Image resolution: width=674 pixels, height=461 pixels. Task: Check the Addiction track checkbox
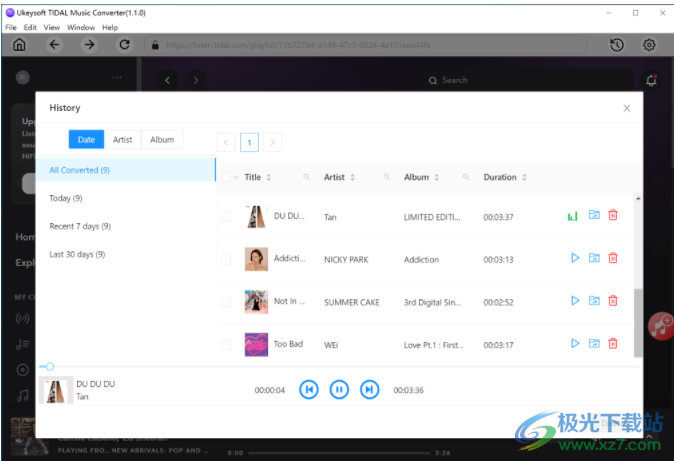coord(226,259)
